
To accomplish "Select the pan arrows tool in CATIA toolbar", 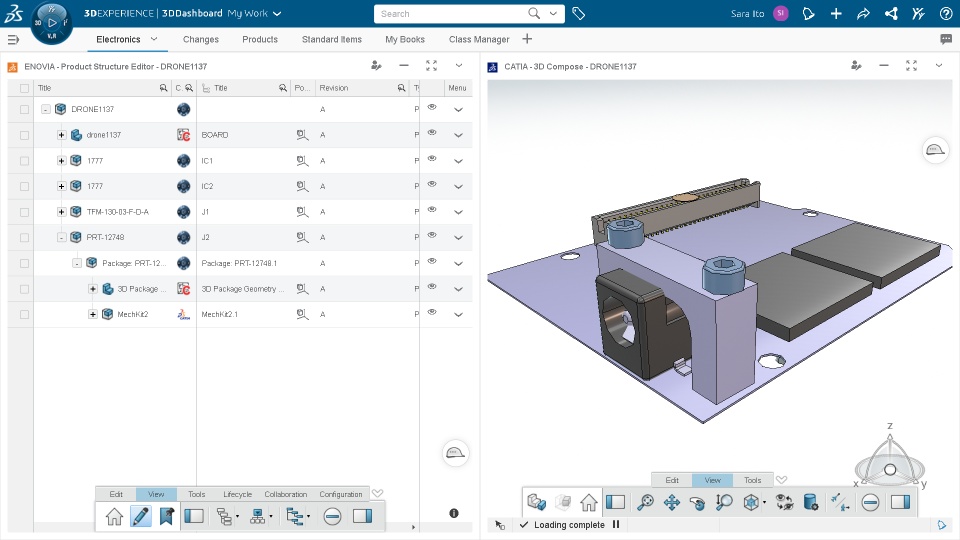I will (x=672, y=503).
